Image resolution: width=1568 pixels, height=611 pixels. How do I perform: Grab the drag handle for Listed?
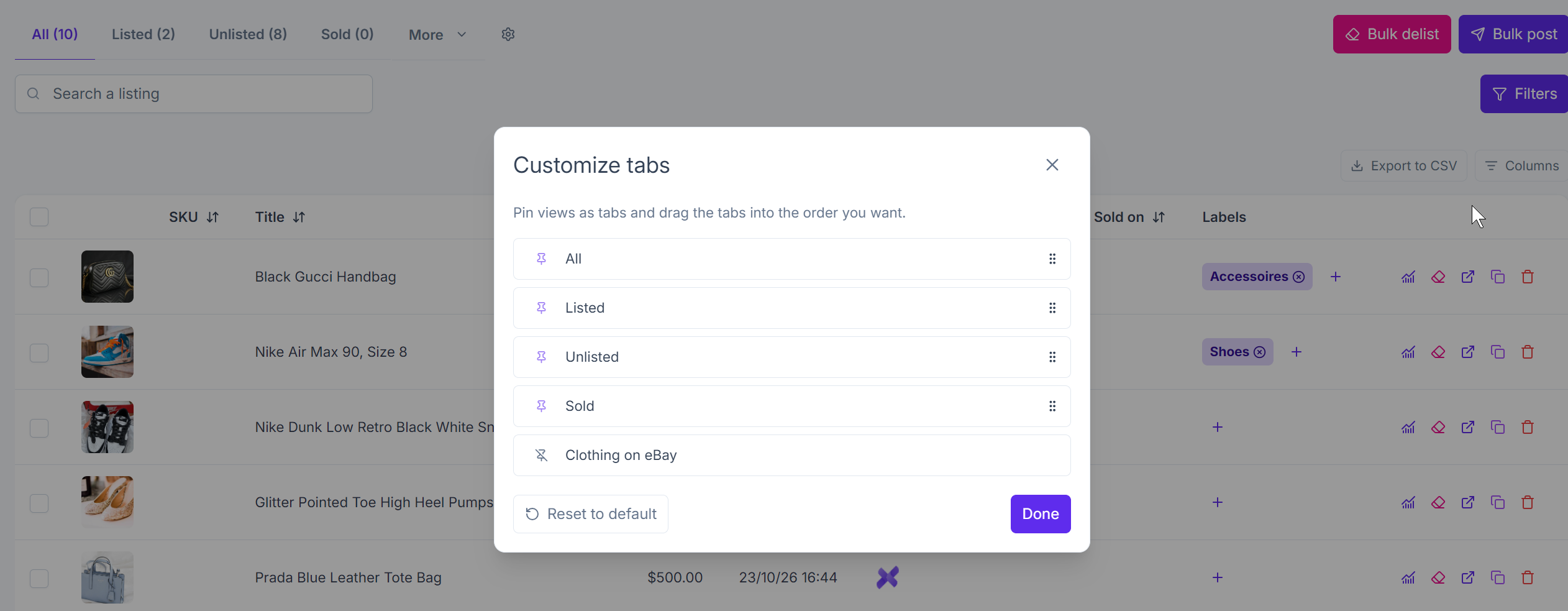(x=1052, y=308)
